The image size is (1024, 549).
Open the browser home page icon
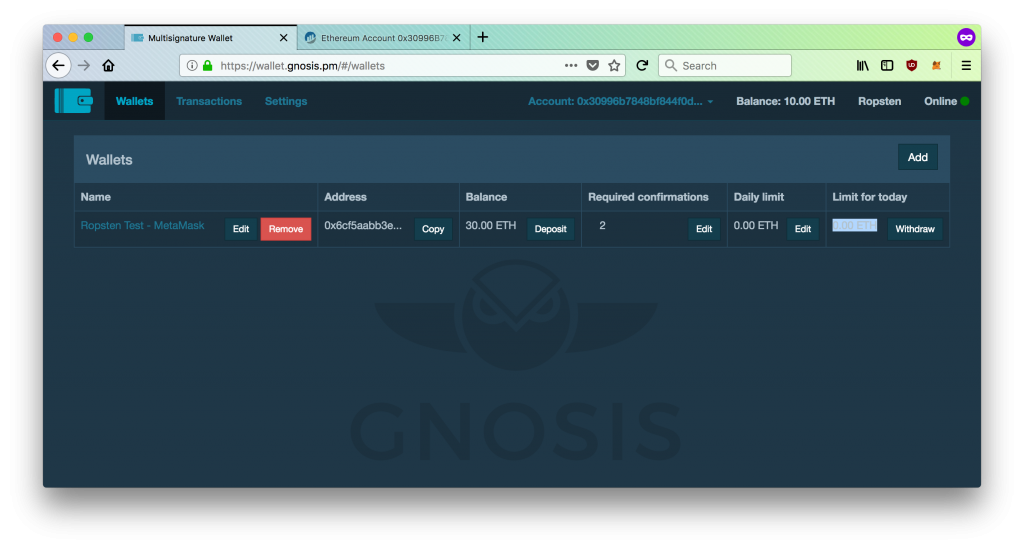click(108, 65)
